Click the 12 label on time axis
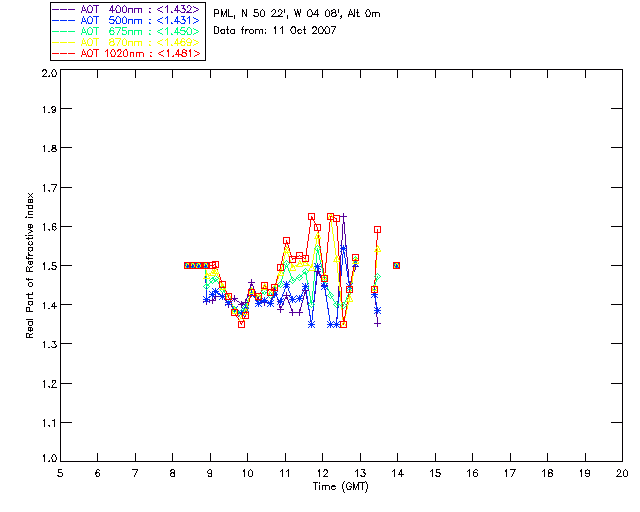The height and width of the screenshot is (512, 640). click(x=322, y=473)
